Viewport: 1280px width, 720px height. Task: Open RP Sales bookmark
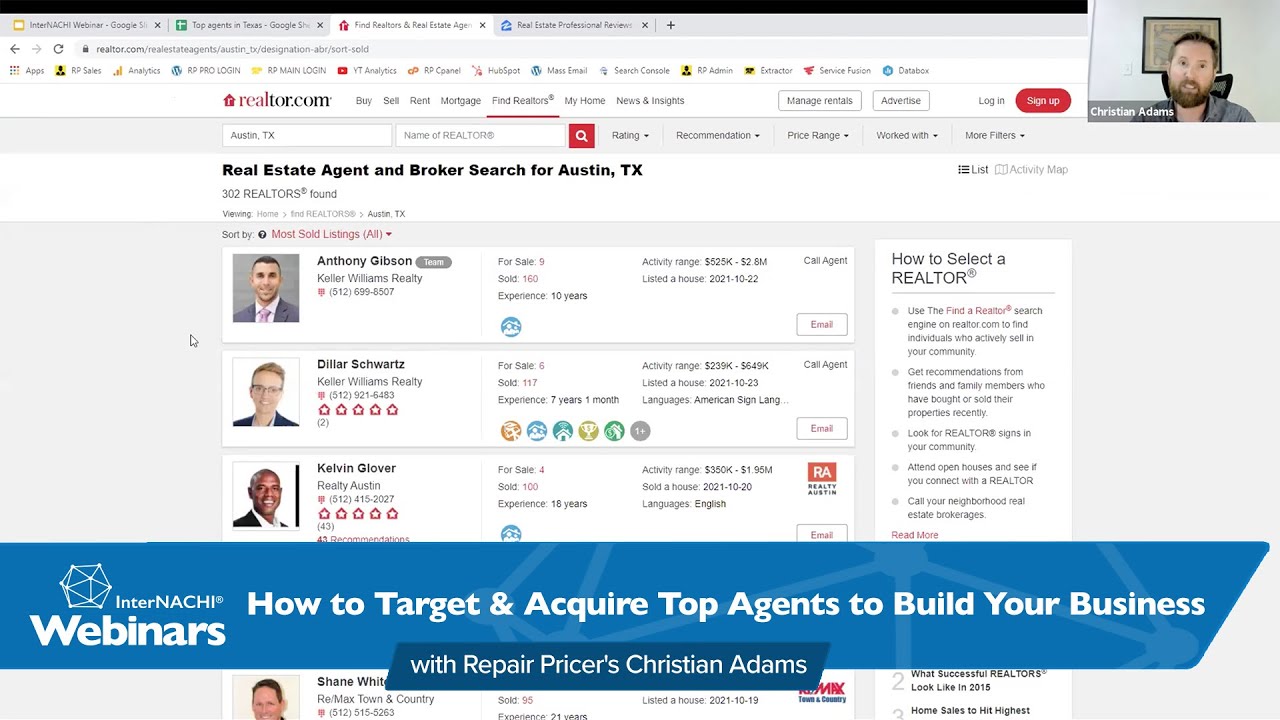pos(78,71)
